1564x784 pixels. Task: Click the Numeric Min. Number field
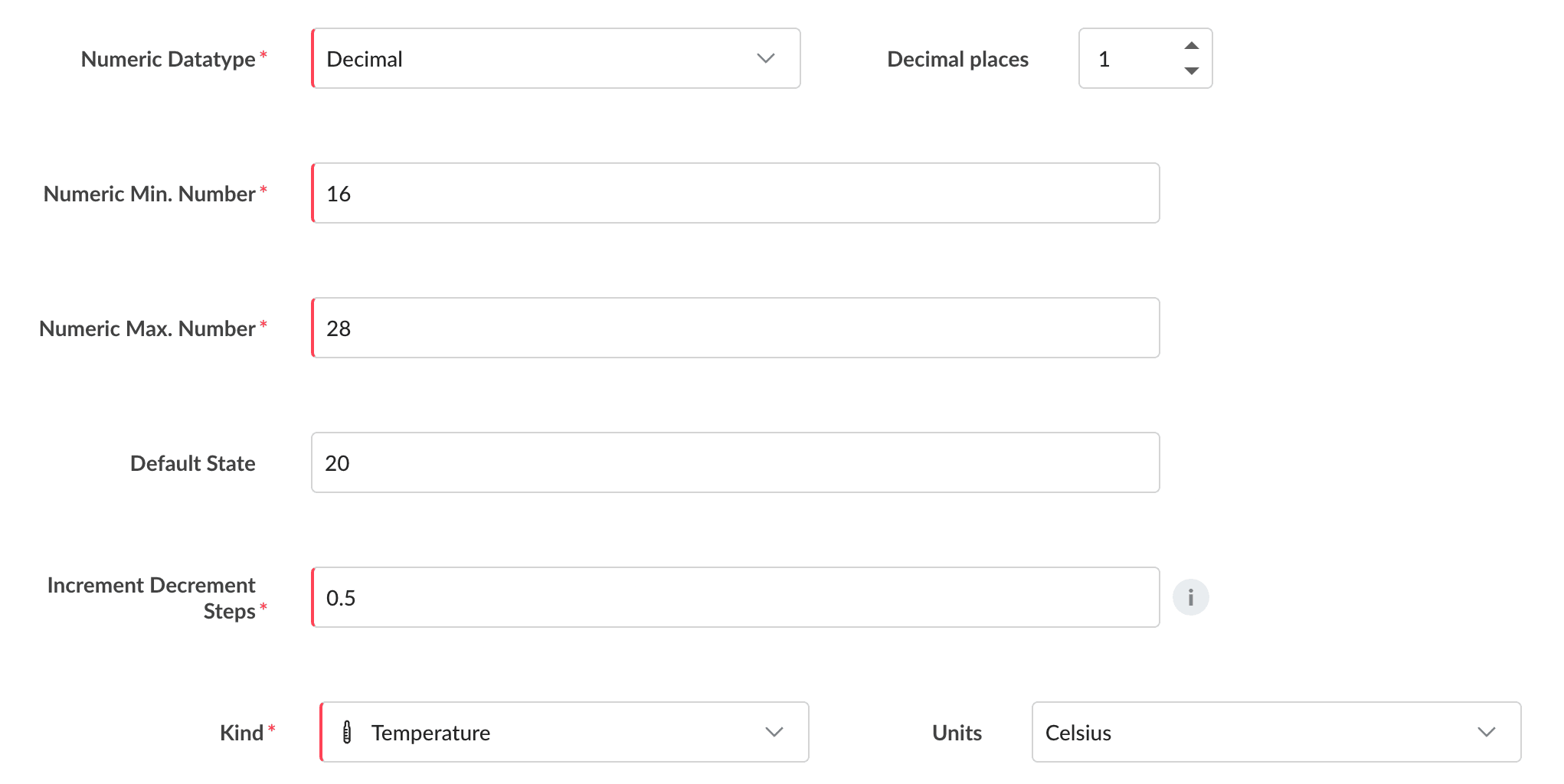tap(735, 193)
